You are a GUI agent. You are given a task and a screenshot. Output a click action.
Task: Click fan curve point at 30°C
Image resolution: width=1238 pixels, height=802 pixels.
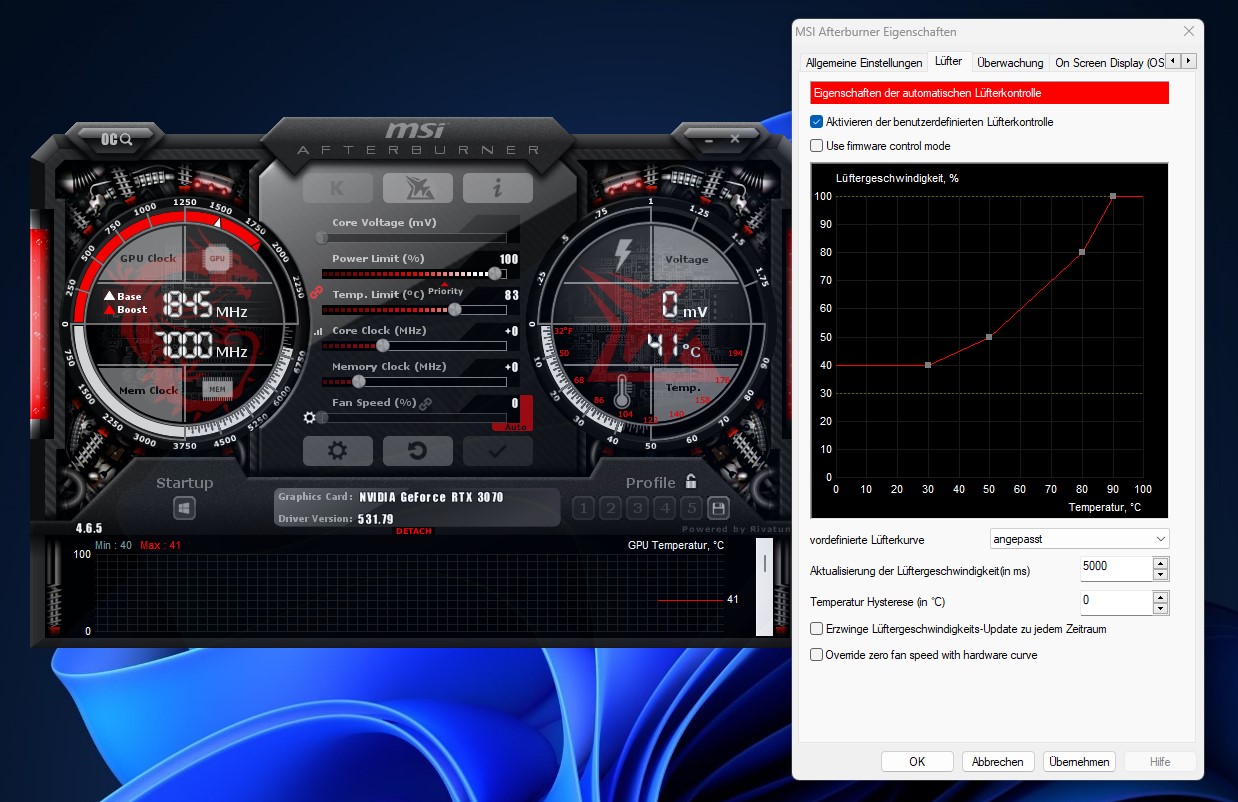928,365
